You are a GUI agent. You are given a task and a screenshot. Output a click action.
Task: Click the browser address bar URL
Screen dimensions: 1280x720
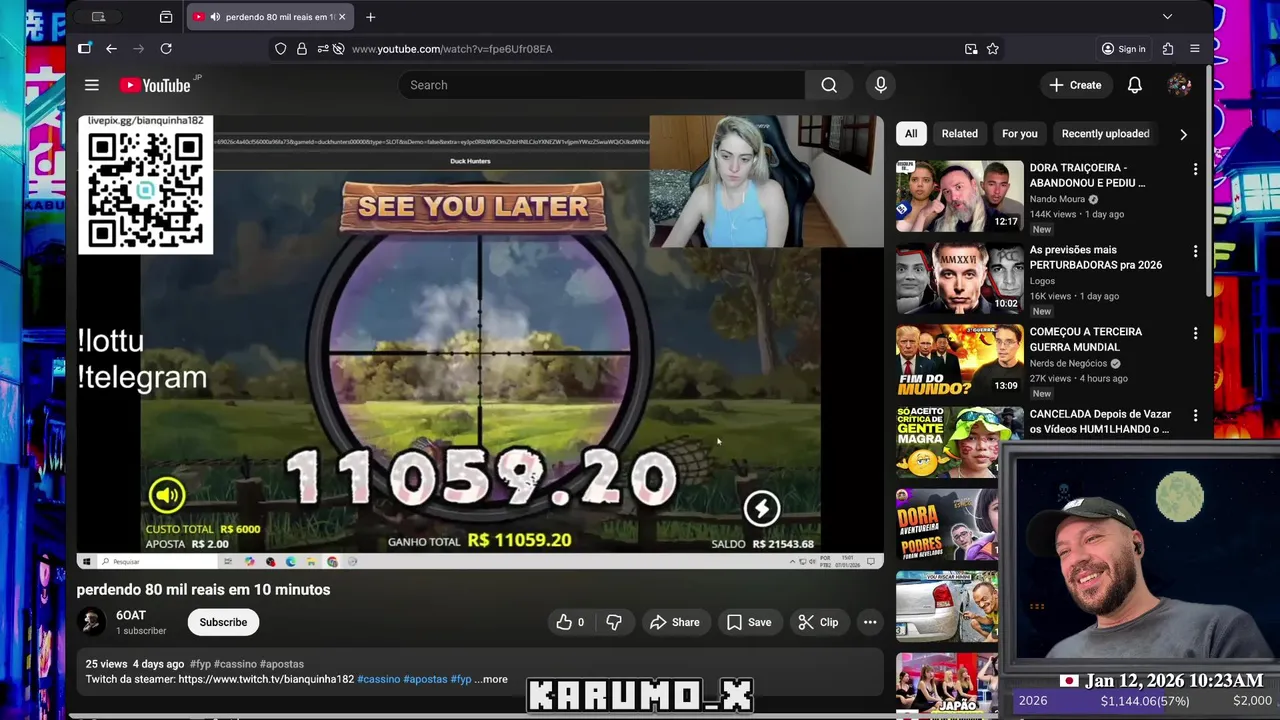pos(452,49)
